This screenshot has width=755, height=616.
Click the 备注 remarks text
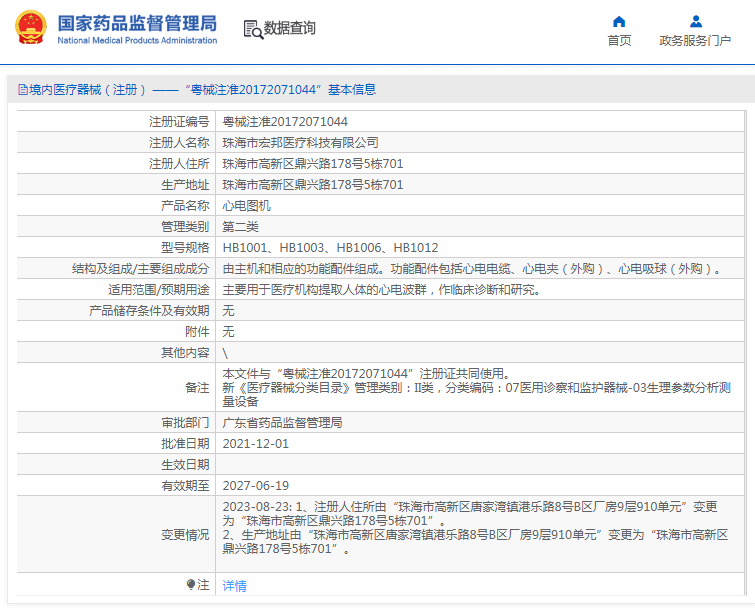pyautogui.click(x=477, y=388)
